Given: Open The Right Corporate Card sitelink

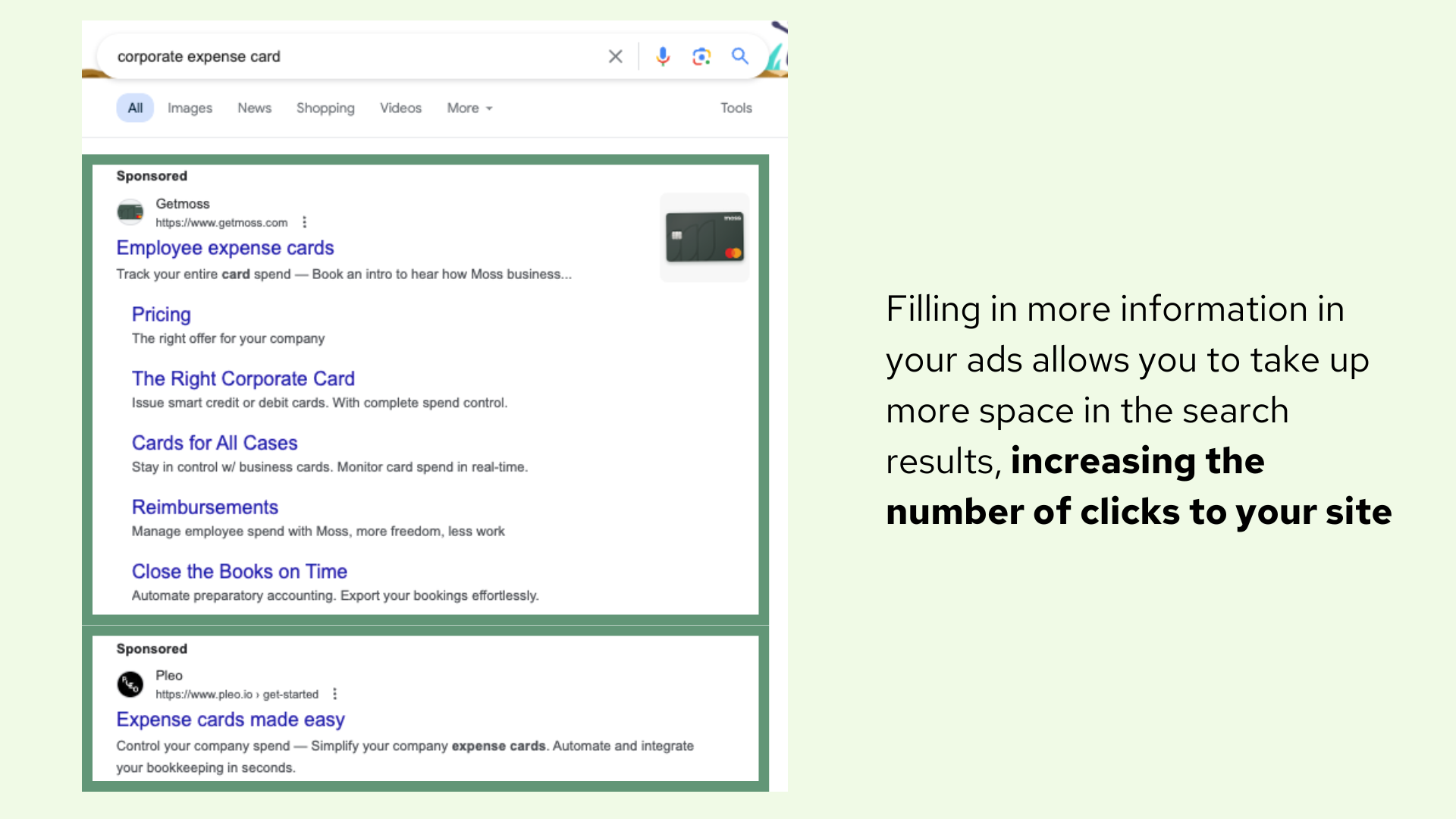Looking at the screenshot, I should [243, 378].
